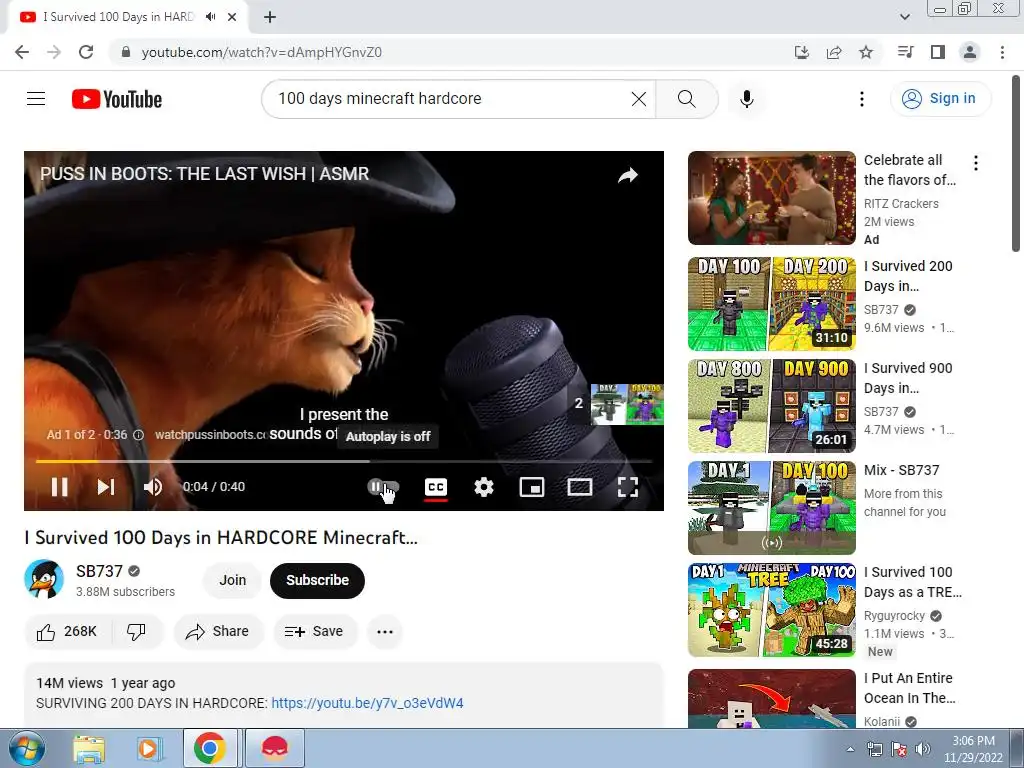This screenshot has width=1024, height=768.
Task: Open 'I Survived 900 Days' thumbnail
Action: pos(772,406)
